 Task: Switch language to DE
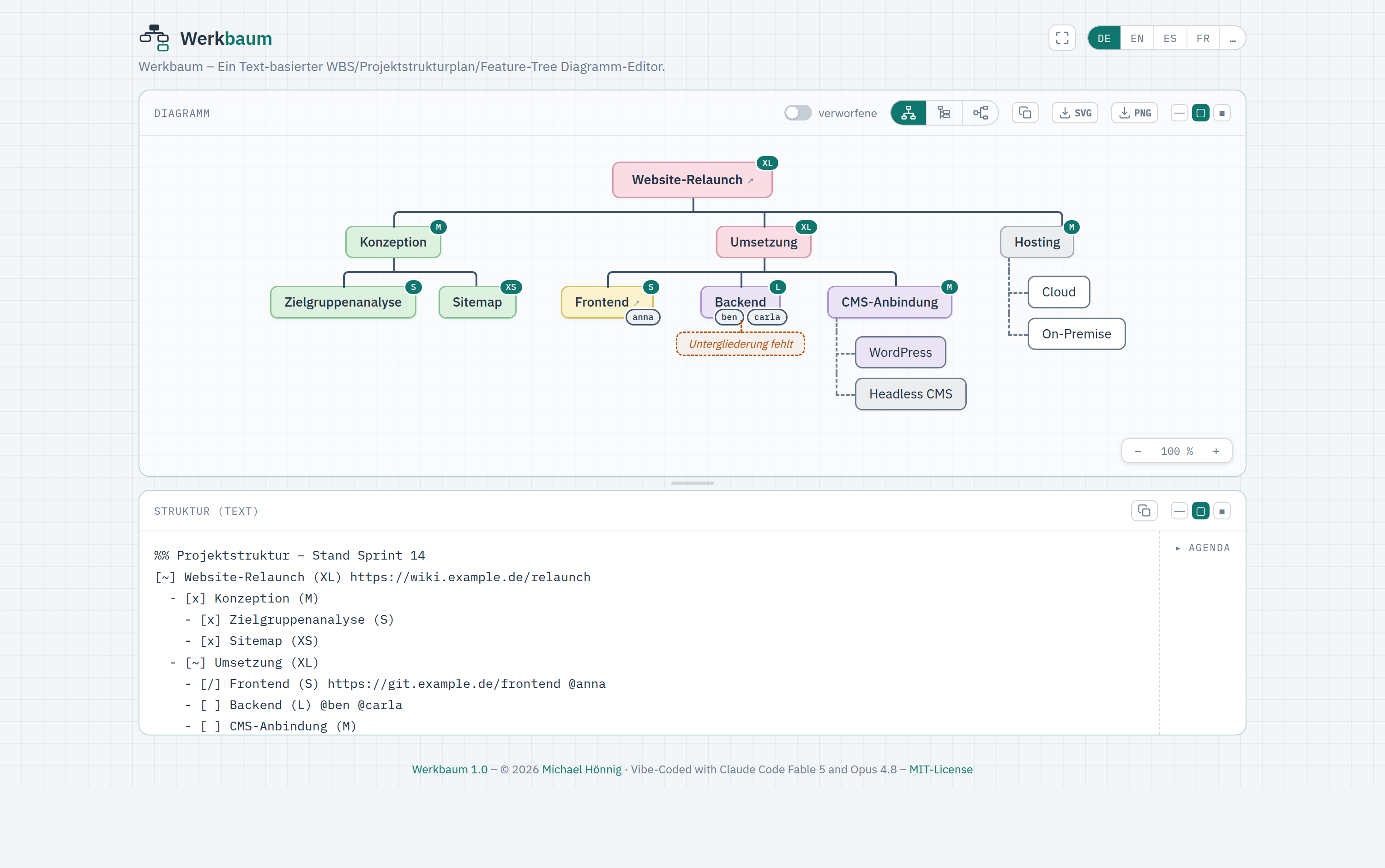click(1104, 38)
